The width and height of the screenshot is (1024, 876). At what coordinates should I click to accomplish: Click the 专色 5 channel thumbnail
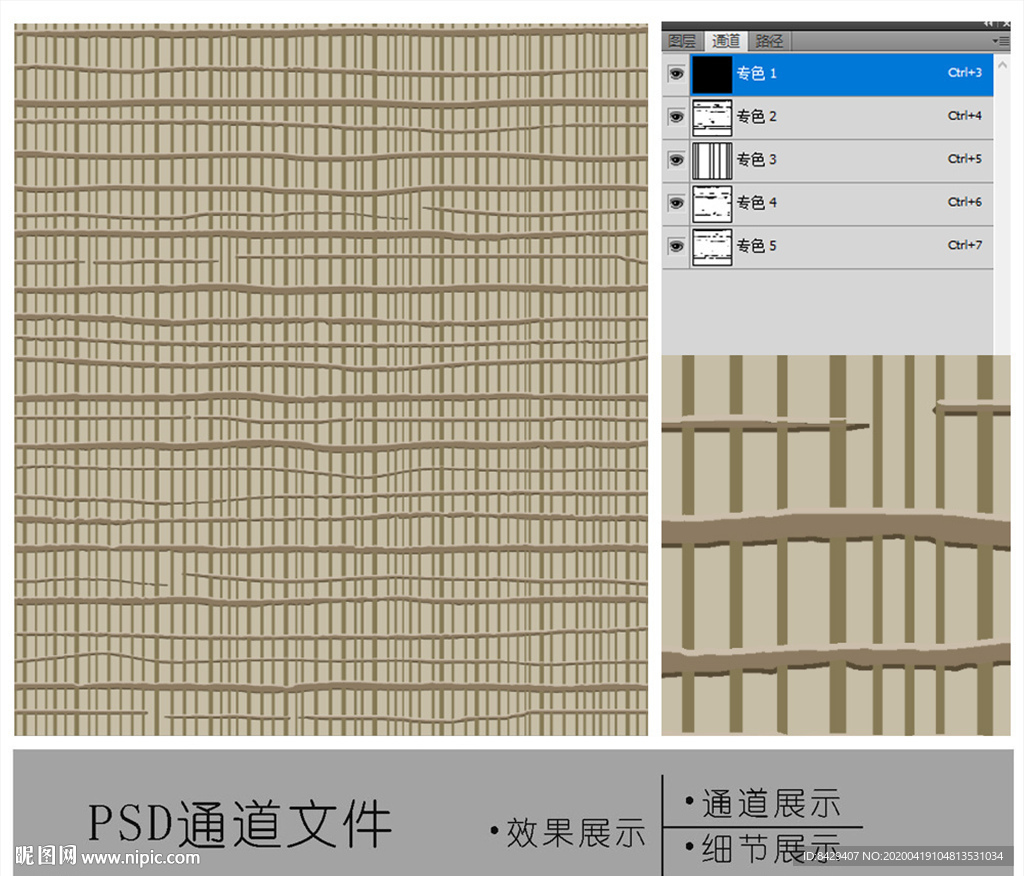tap(712, 246)
